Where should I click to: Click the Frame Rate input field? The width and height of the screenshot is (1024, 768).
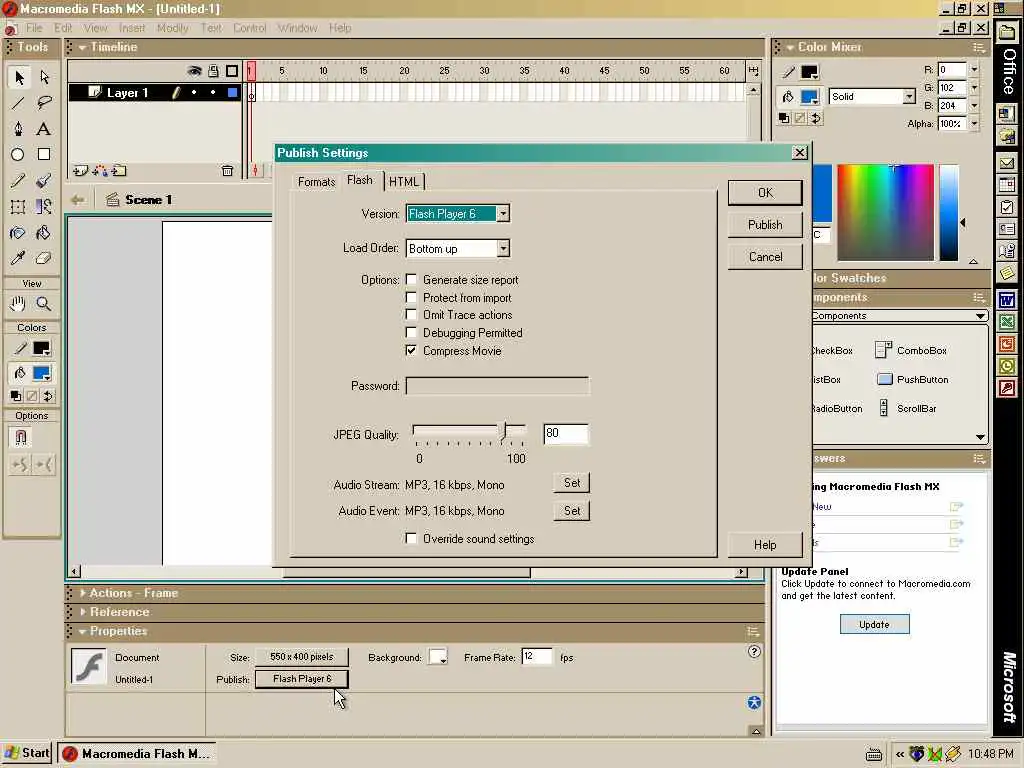tap(537, 656)
